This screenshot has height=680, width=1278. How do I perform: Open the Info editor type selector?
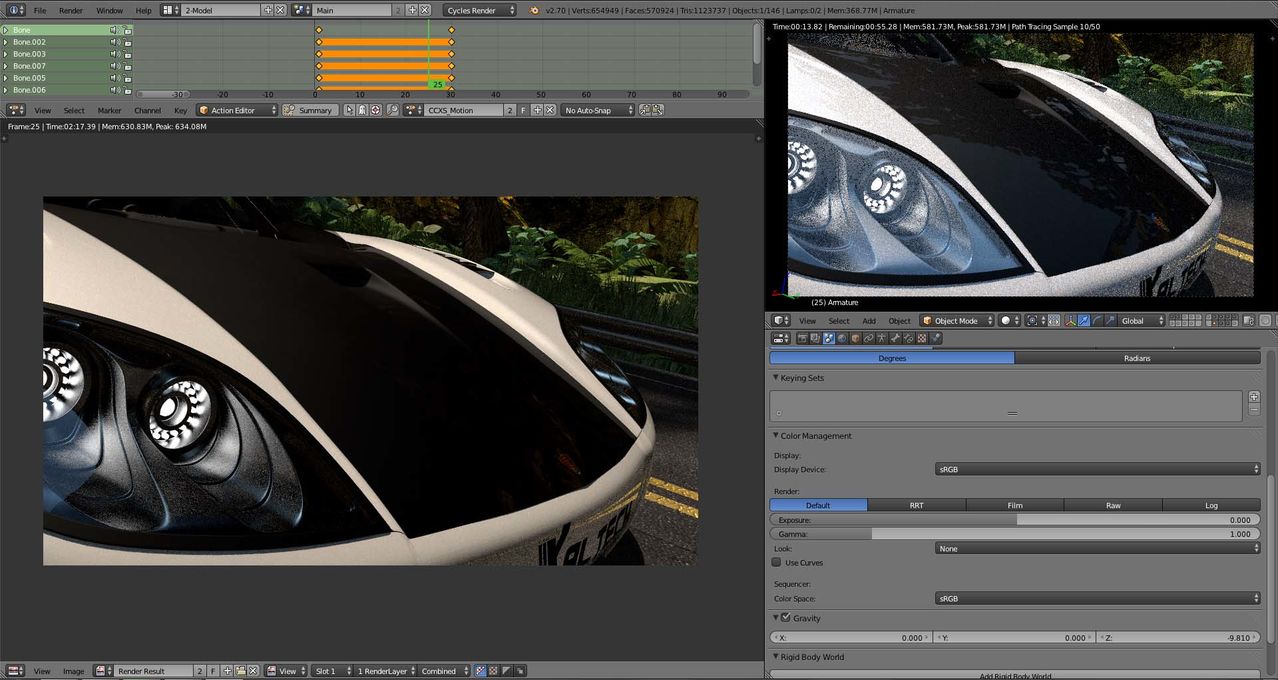click(x=14, y=10)
